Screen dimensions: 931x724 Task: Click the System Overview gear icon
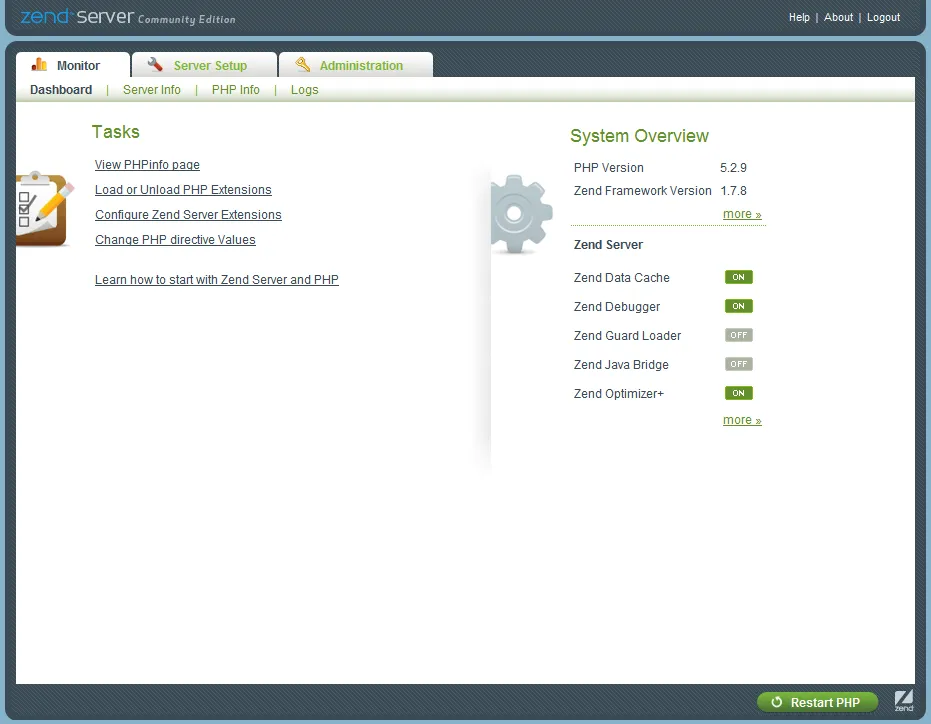[521, 214]
